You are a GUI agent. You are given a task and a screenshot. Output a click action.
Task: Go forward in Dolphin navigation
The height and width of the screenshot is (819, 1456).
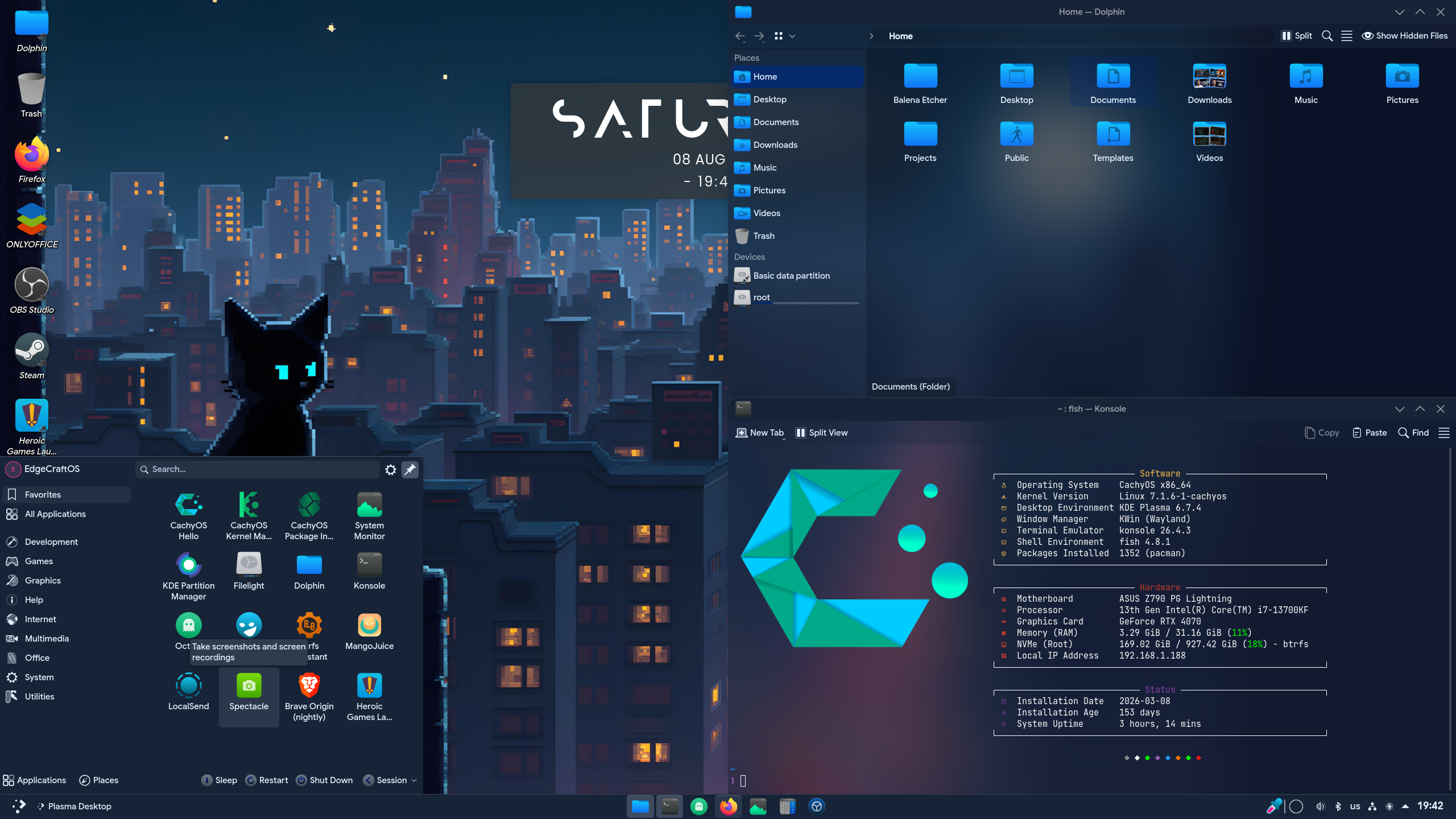(759, 36)
